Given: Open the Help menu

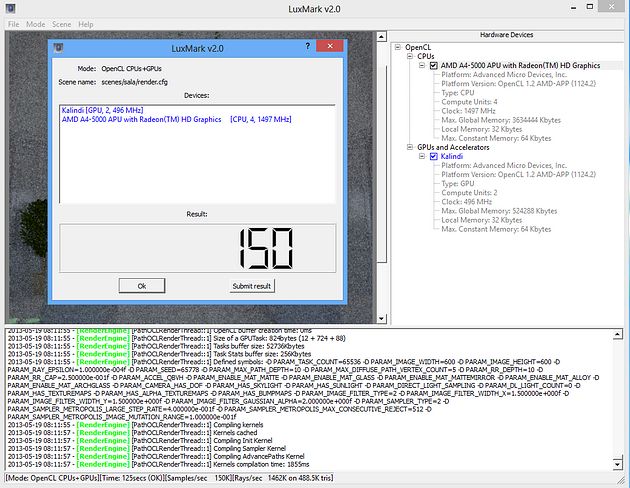Looking at the screenshot, I should click(x=86, y=24).
